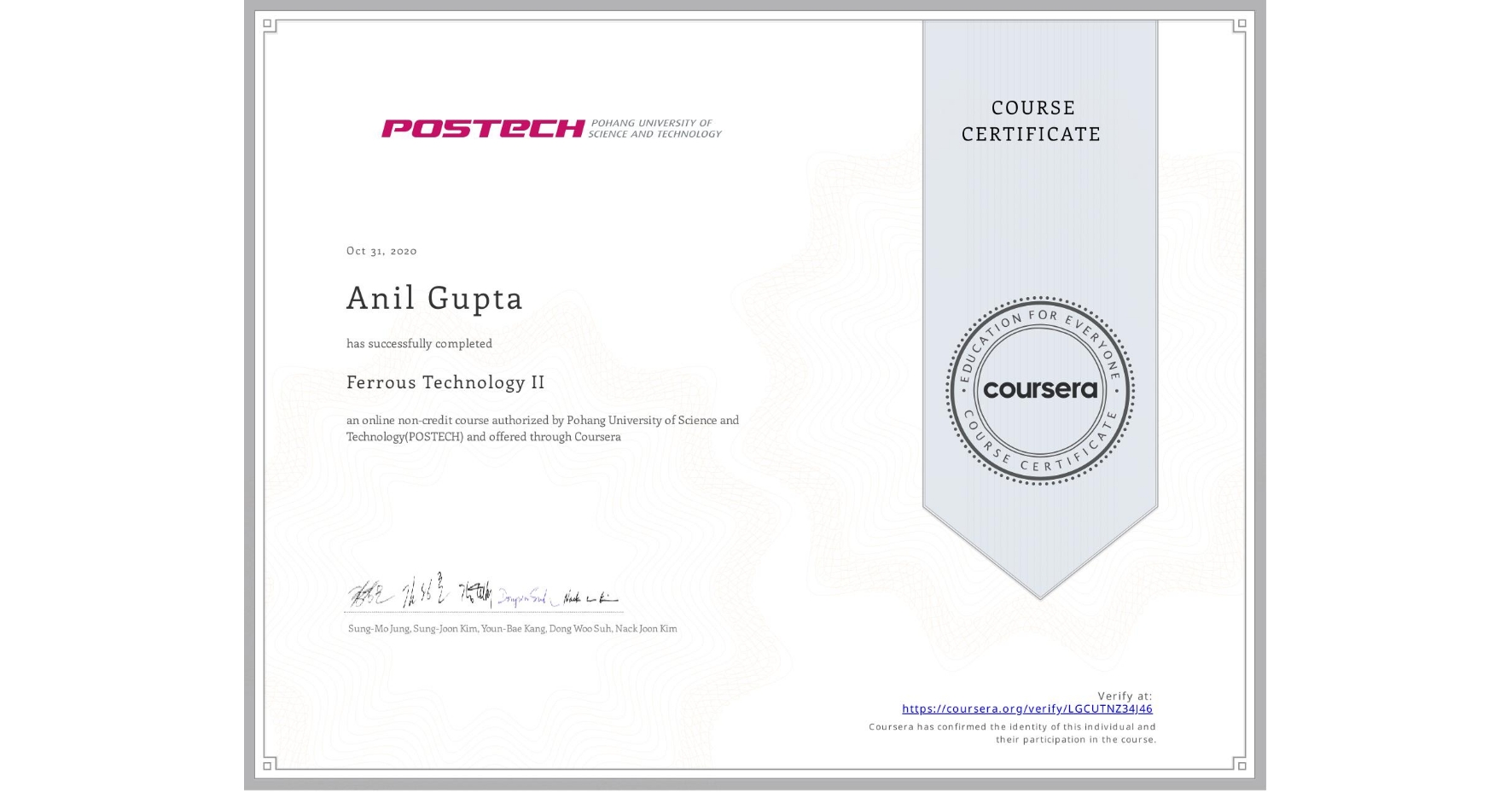Select the recipient name Anil Gupta

point(434,299)
